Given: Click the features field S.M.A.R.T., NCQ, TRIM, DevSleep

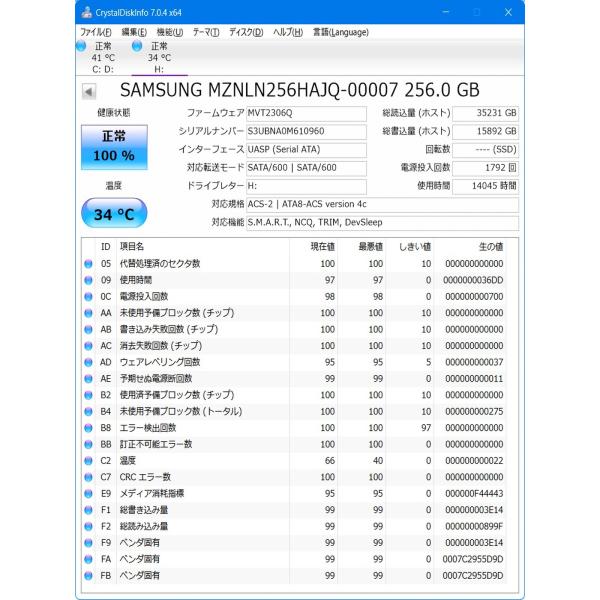Looking at the screenshot, I should coord(382,223).
